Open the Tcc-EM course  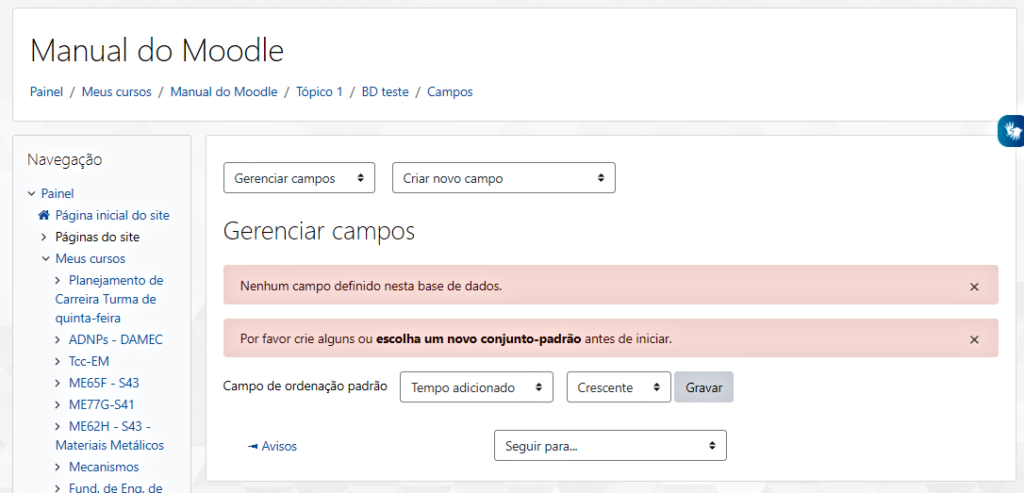[x=89, y=361]
